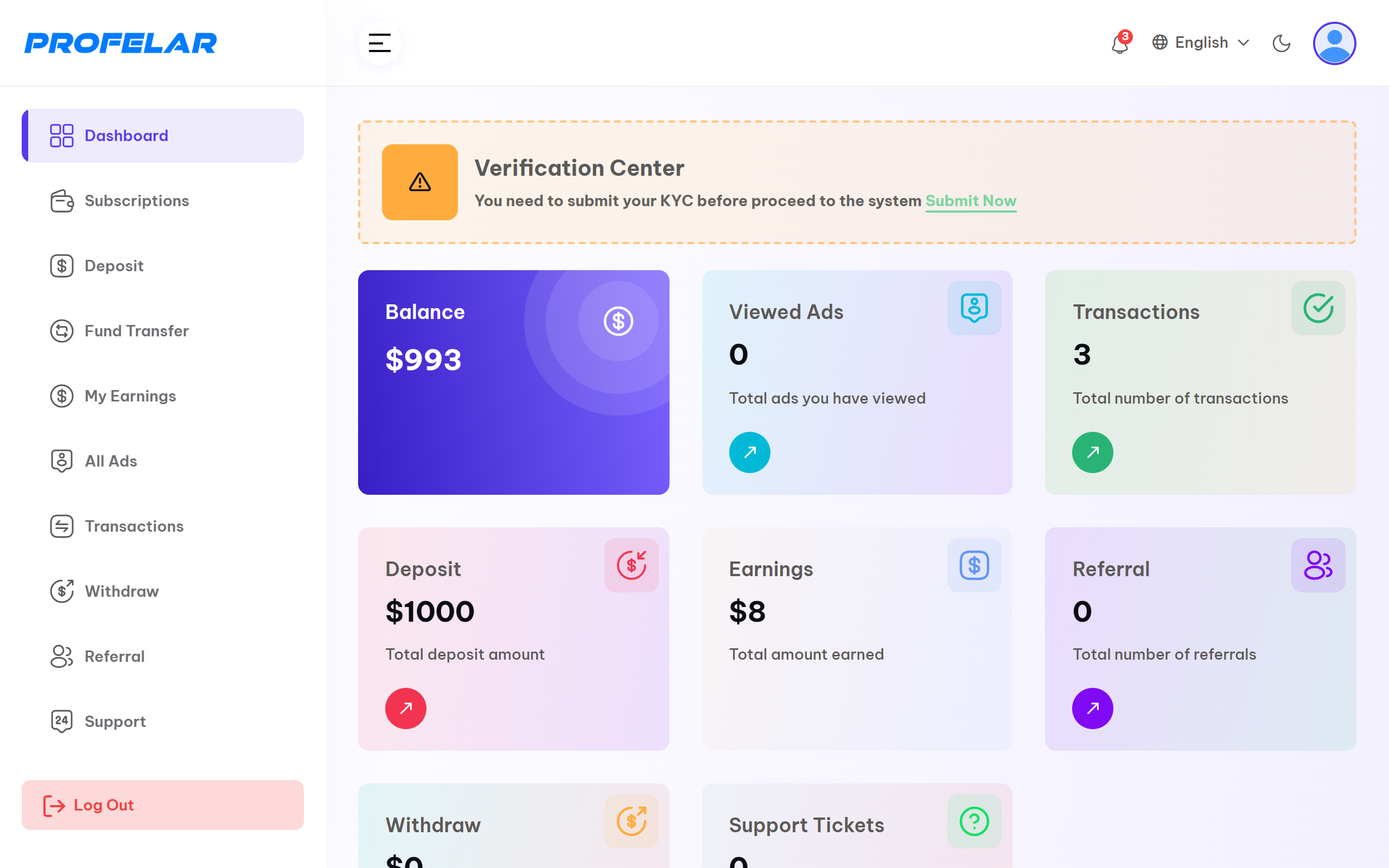This screenshot has height=868, width=1389.
Task: Open Referral details via purple arrow button
Action: [1093, 709]
